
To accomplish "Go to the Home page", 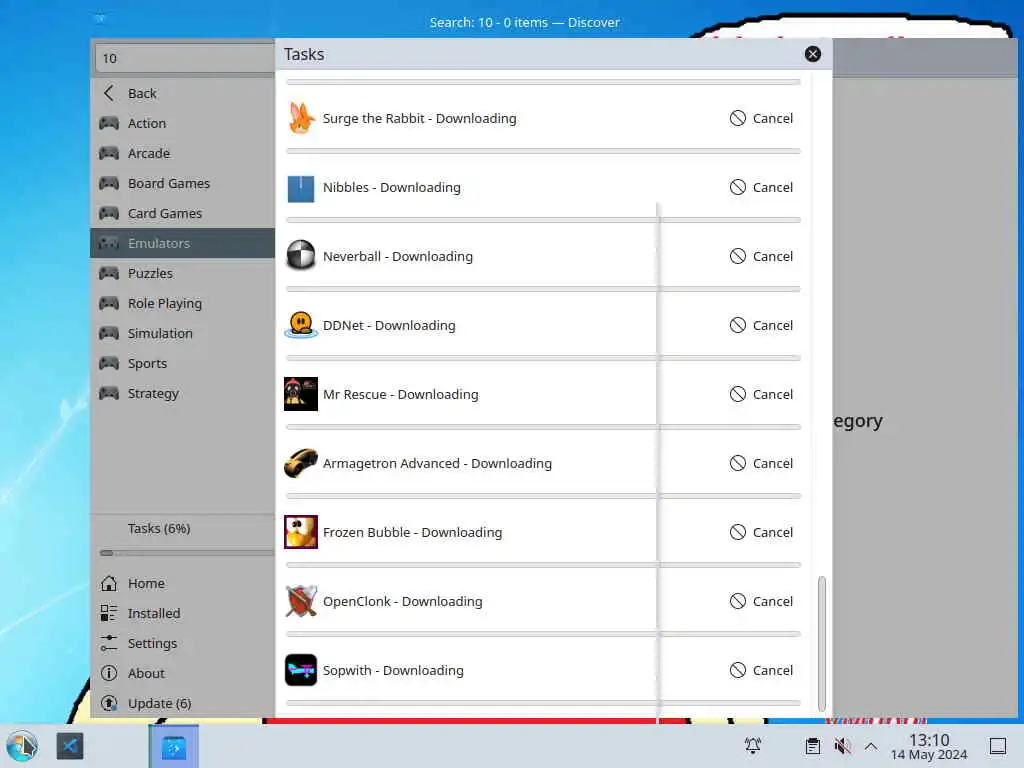I will (183, 583).
